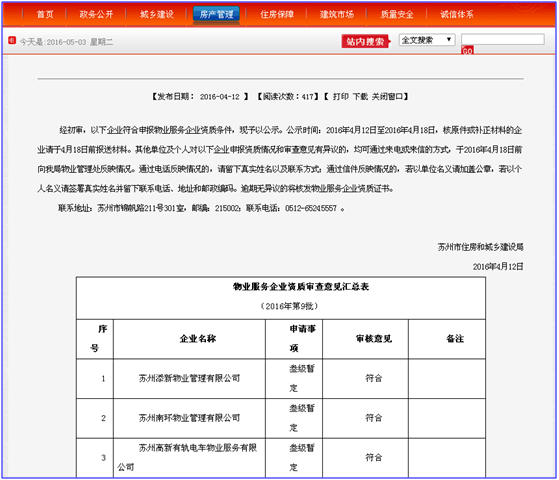Click 叁级暂定 in the 苏州添新 row
This screenshot has width=559, height=480.
coord(301,378)
